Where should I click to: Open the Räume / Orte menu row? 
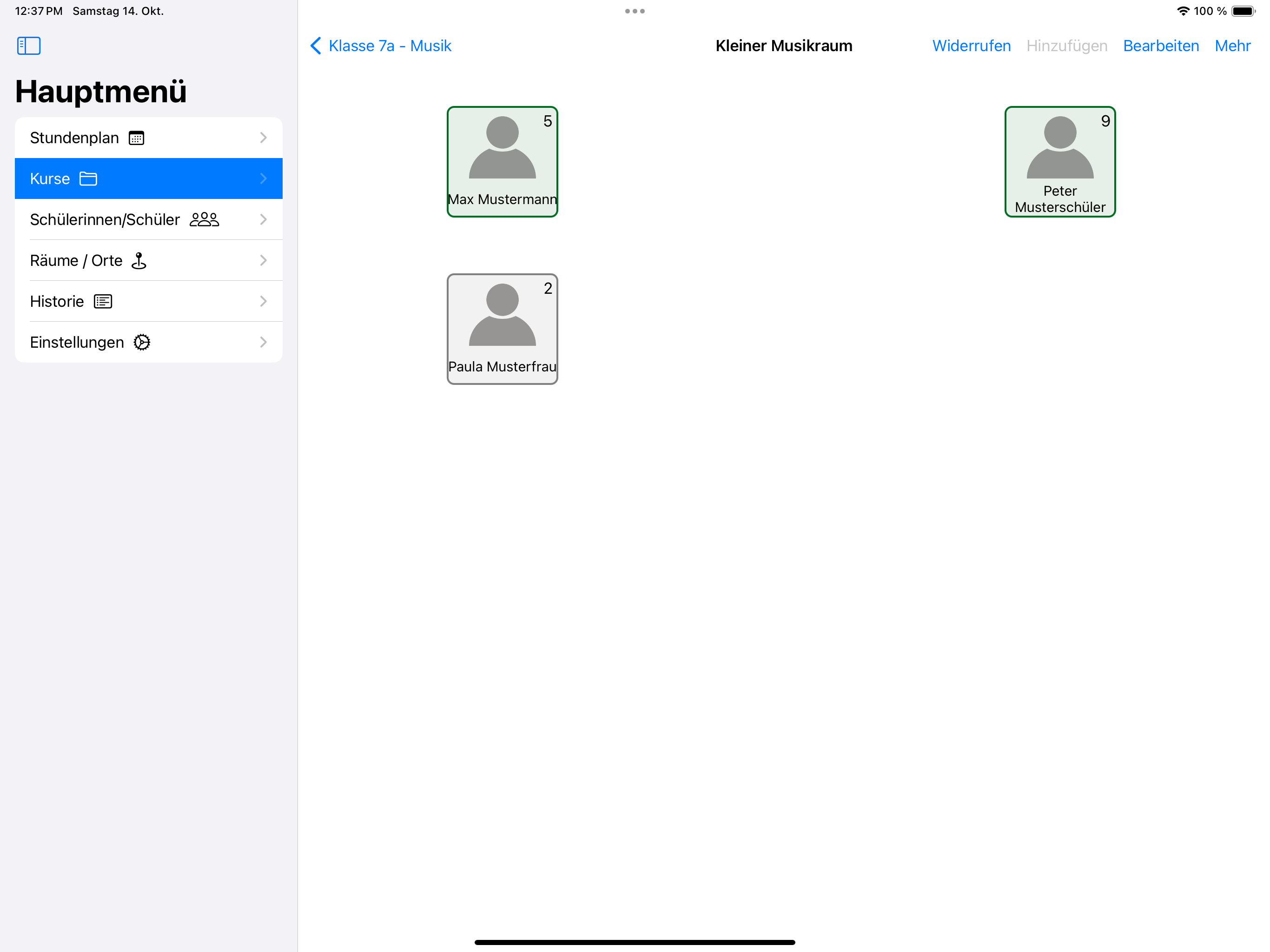pyautogui.click(x=149, y=261)
